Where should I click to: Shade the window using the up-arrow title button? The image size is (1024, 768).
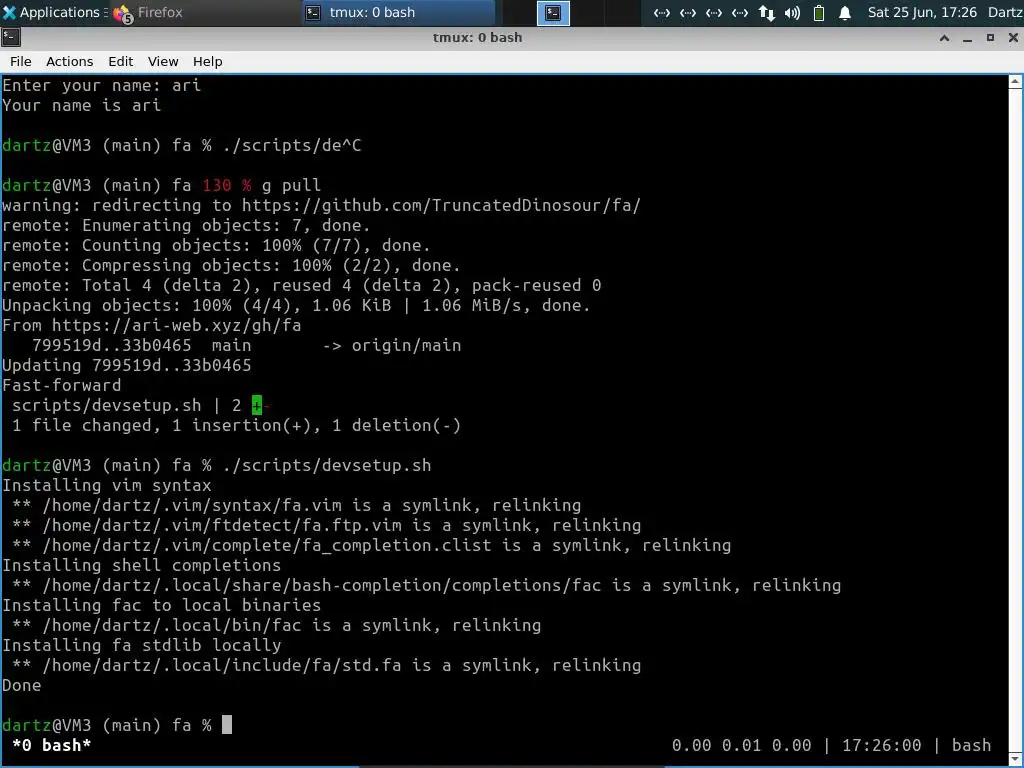tap(944, 38)
